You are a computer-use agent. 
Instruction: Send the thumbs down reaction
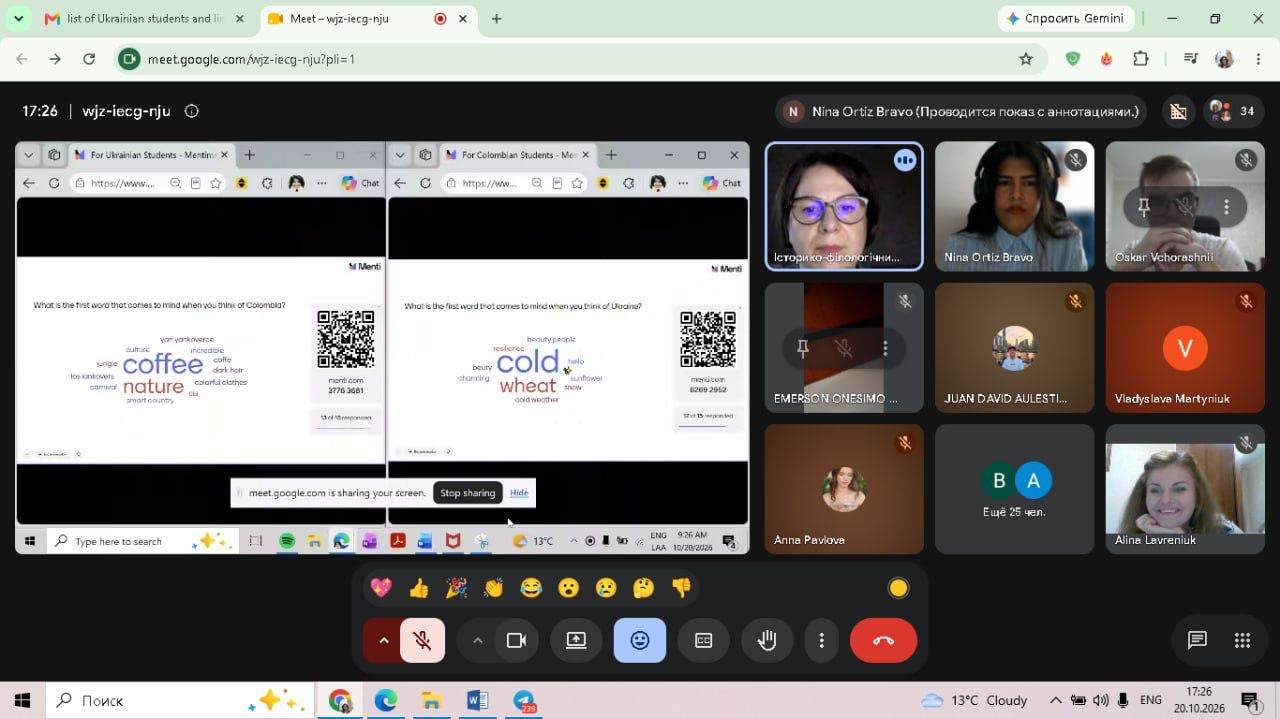point(682,588)
